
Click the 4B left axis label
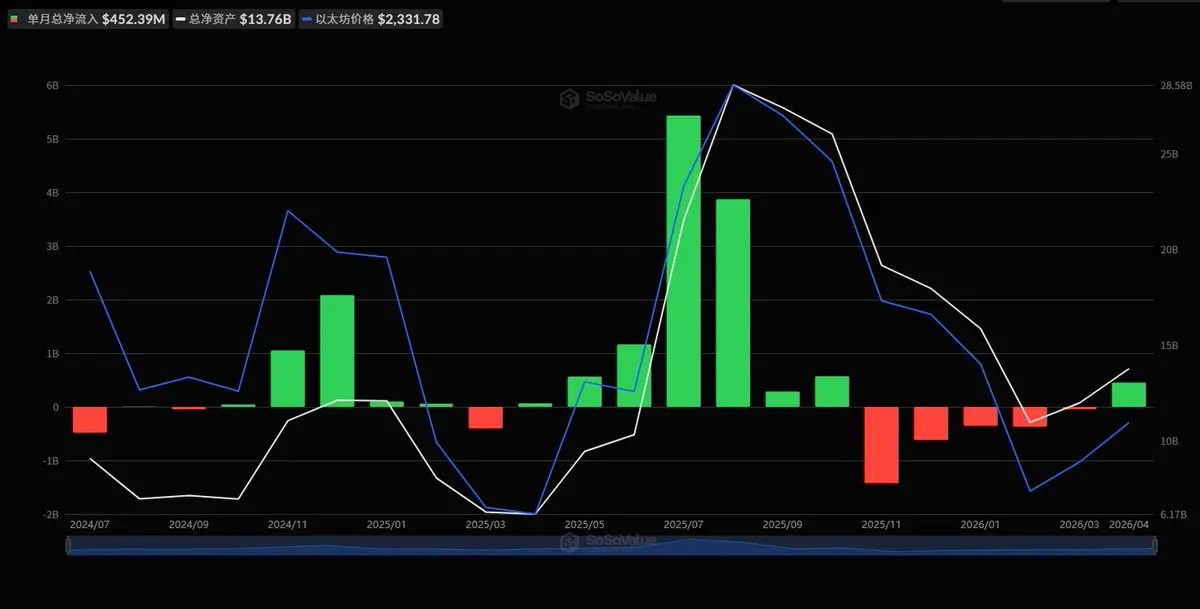(53, 193)
